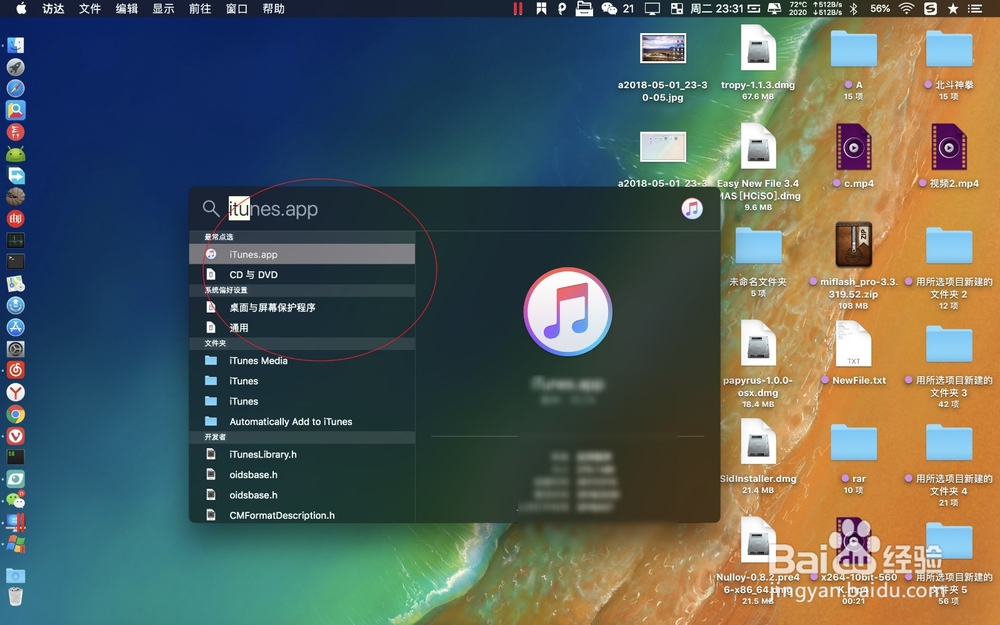Click the menu bar clock 周二 23:31
Screen dimensions: 1000x625
717,8
